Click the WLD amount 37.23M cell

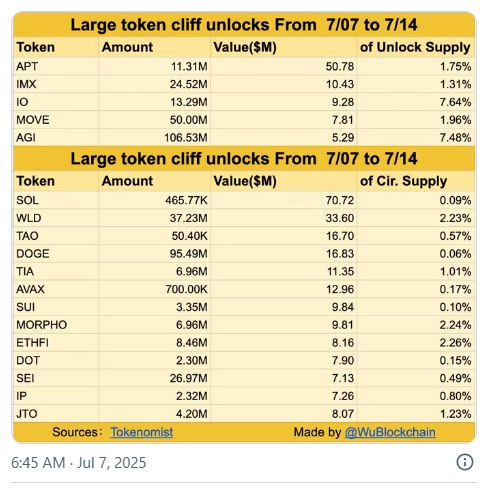pos(154,218)
